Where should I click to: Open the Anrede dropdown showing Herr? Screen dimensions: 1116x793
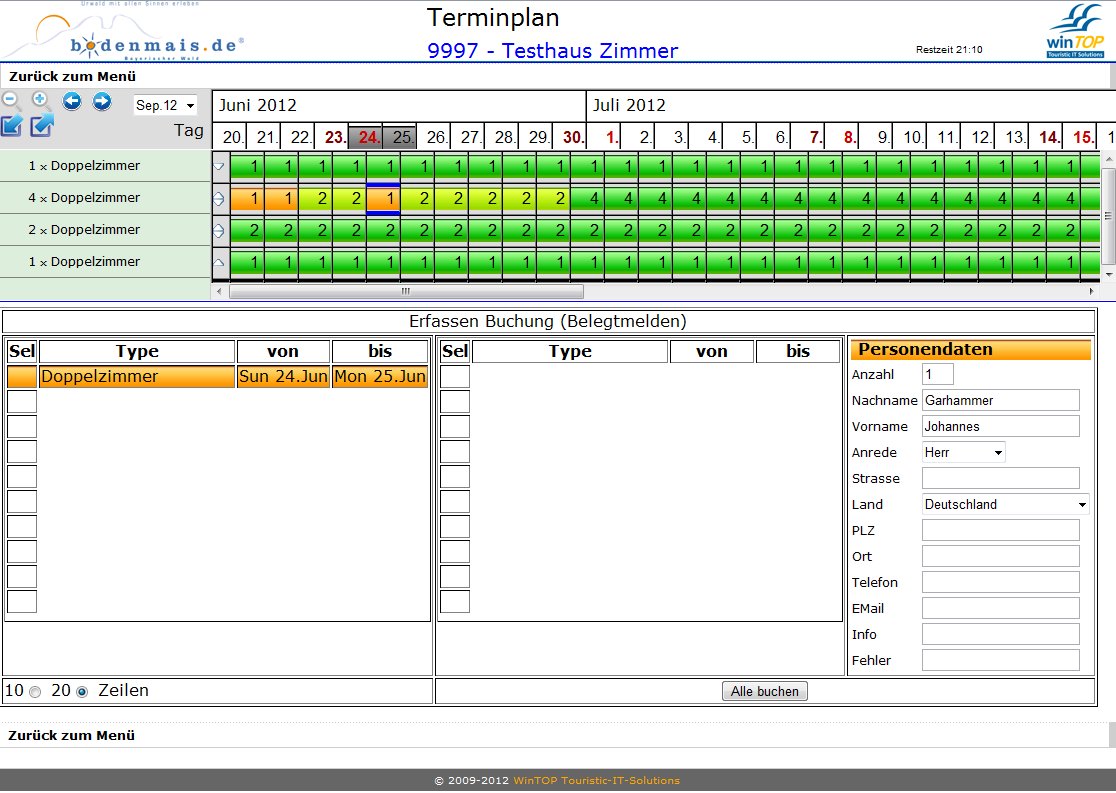[x=963, y=453]
